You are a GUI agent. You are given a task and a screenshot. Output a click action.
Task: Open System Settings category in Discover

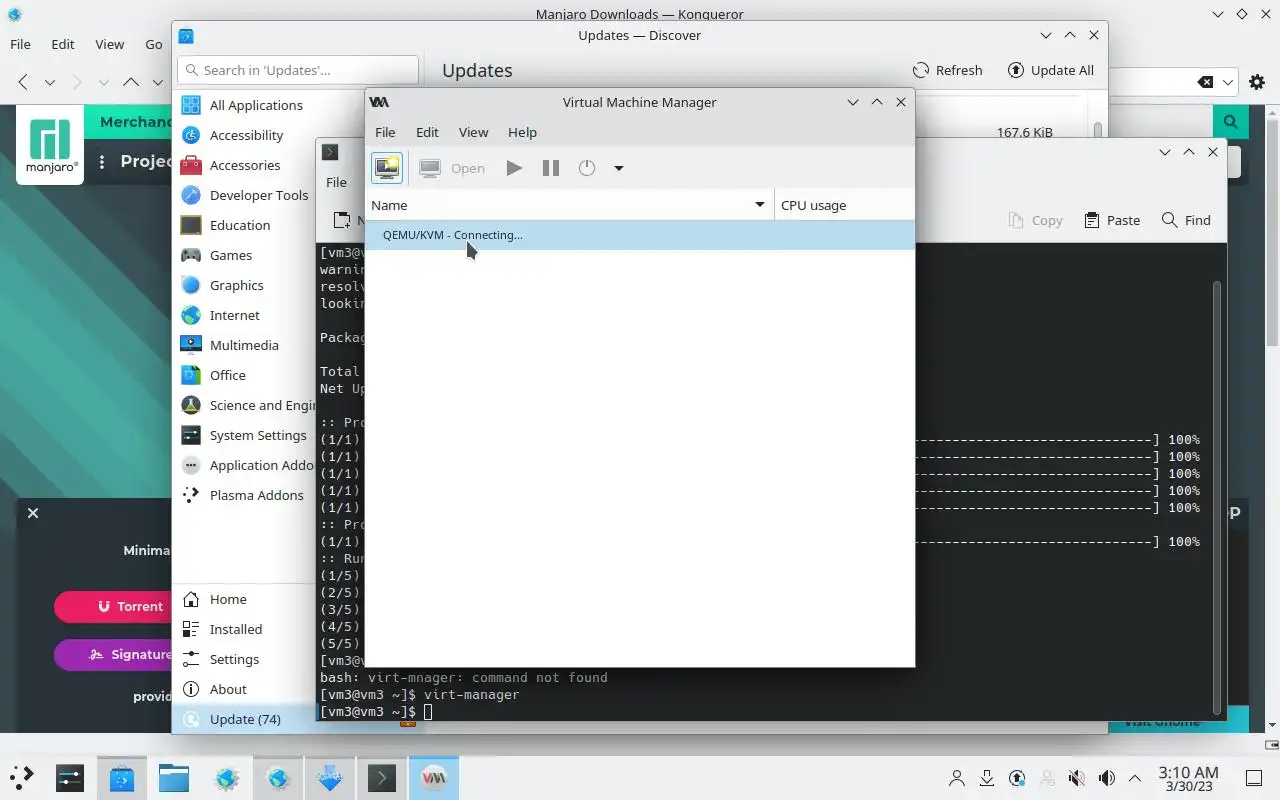coord(244,435)
